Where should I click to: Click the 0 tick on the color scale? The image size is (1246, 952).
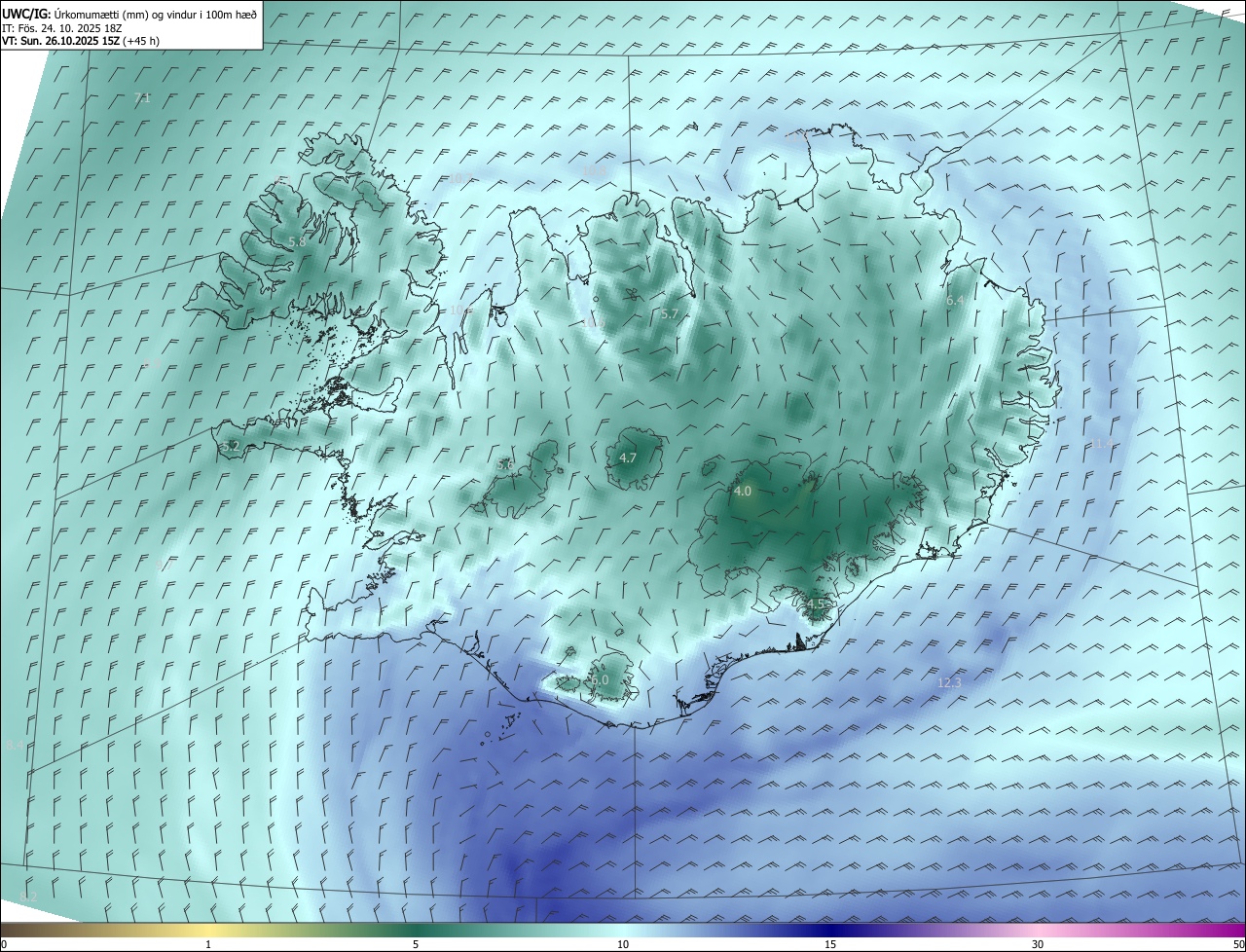4,944
